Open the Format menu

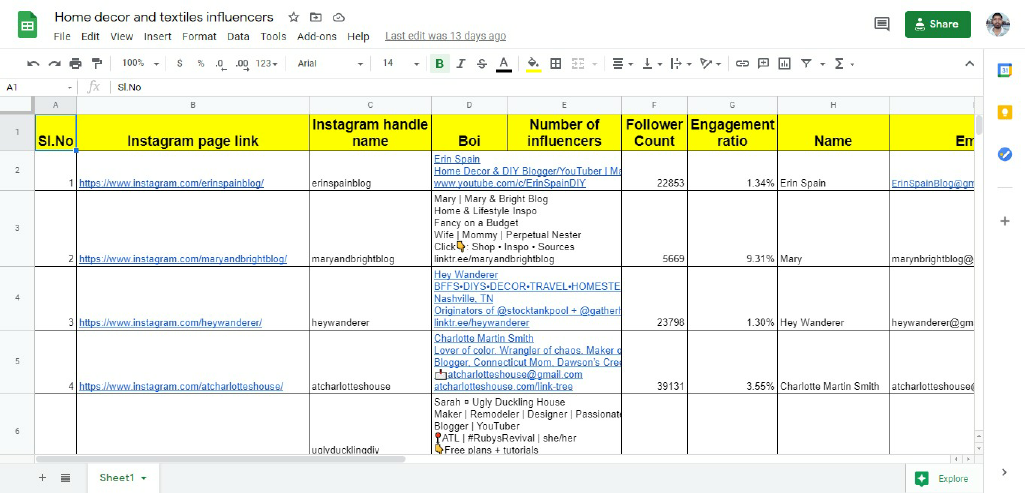click(x=199, y=37)
